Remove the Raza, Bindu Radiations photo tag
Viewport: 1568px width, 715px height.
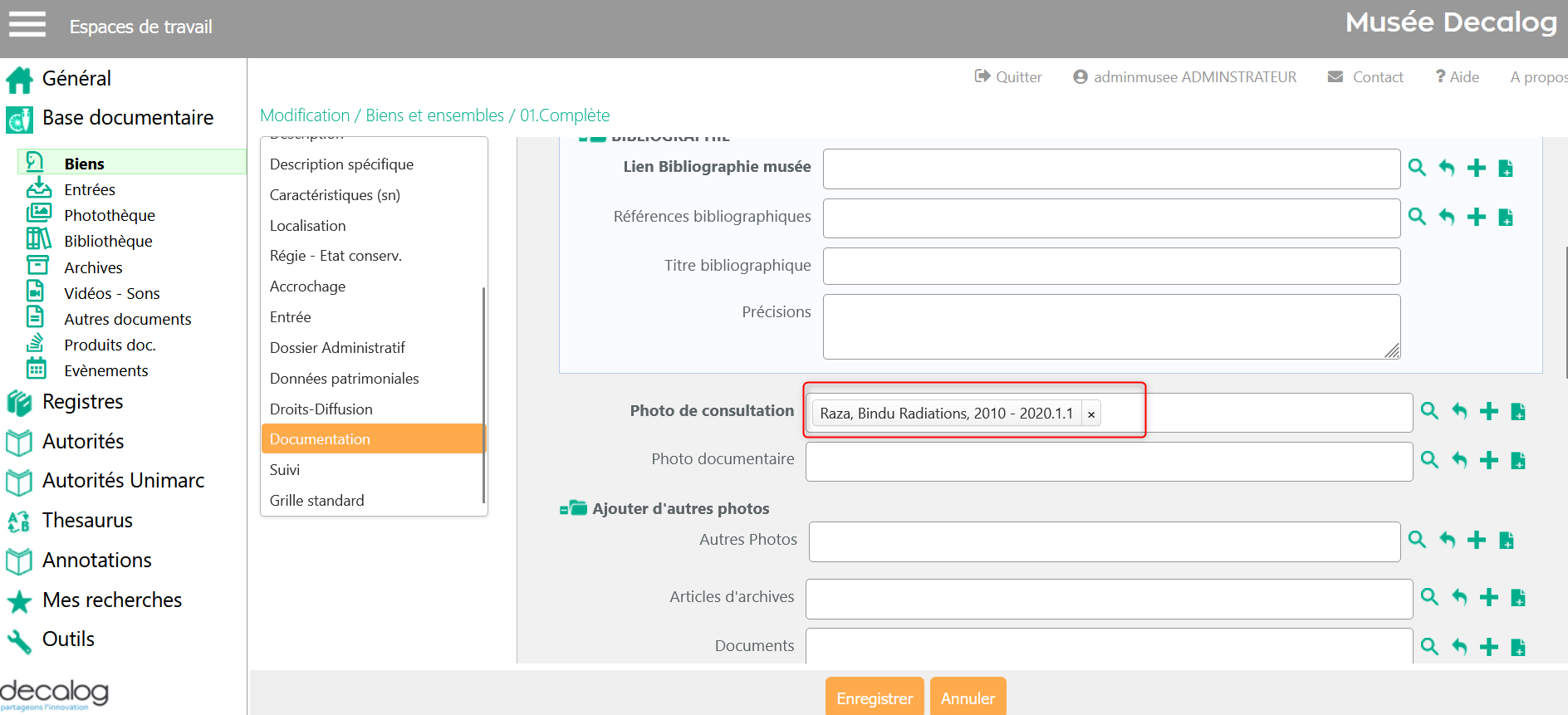click(1091, 414)
